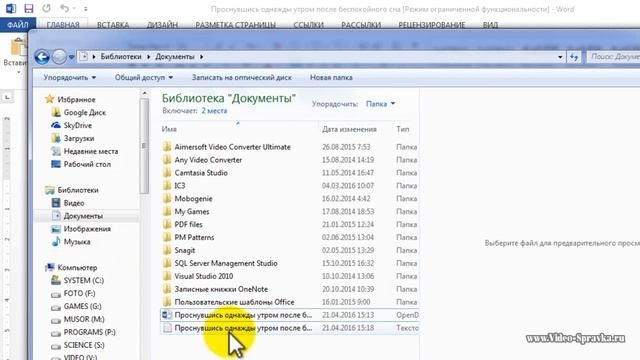Select the SQL Server Management Studio folder
640x360 pixels.
click(x=226, y=263)
